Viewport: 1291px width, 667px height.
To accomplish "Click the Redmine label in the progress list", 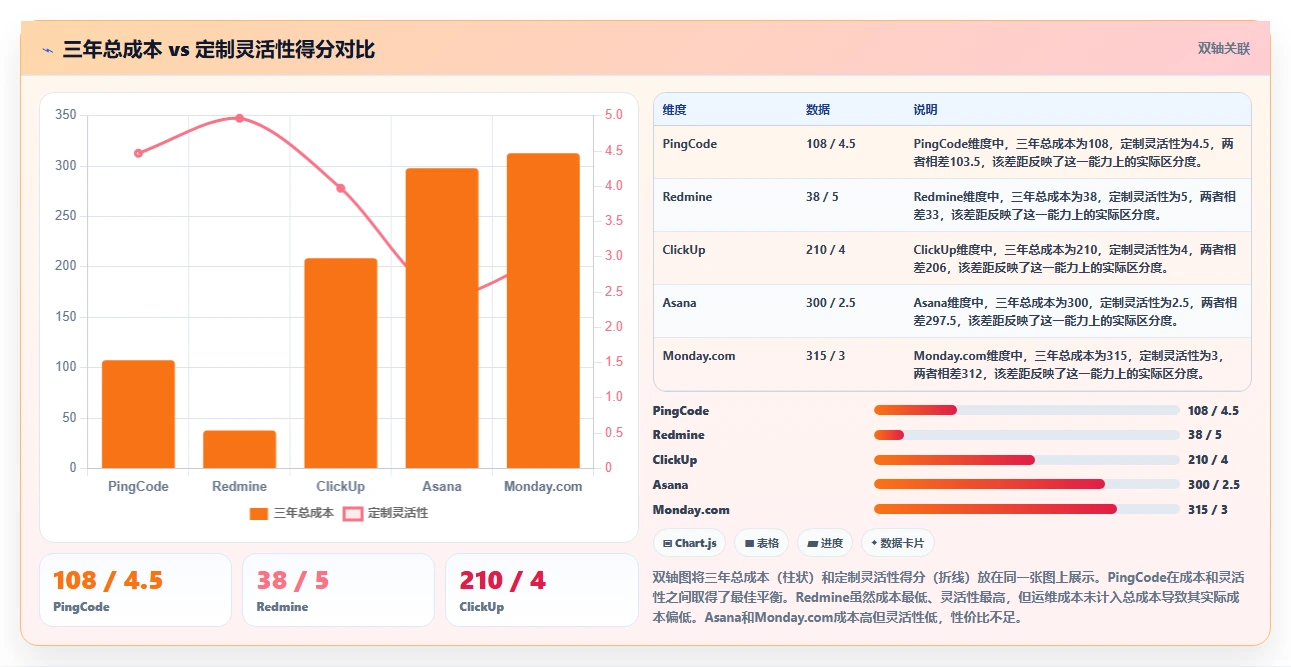I will [x=678, y=435].
